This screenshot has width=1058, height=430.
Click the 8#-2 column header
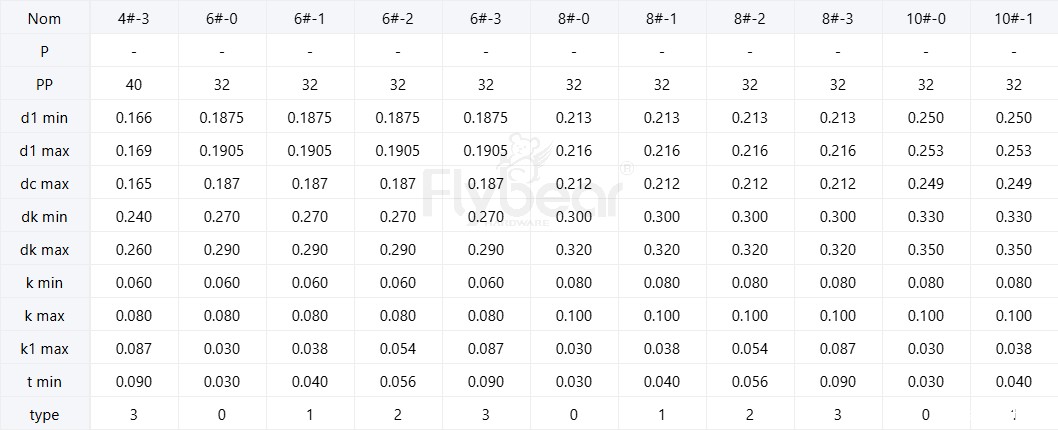tap(750, 18)
